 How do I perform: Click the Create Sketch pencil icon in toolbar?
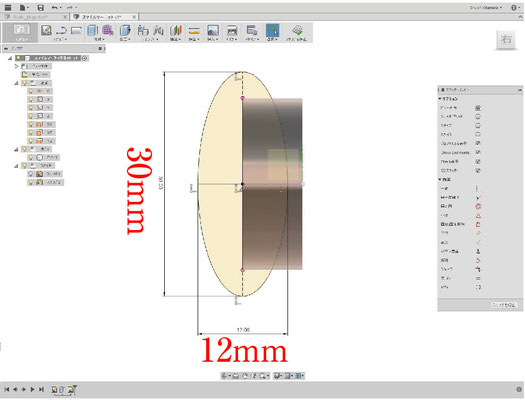46,30
